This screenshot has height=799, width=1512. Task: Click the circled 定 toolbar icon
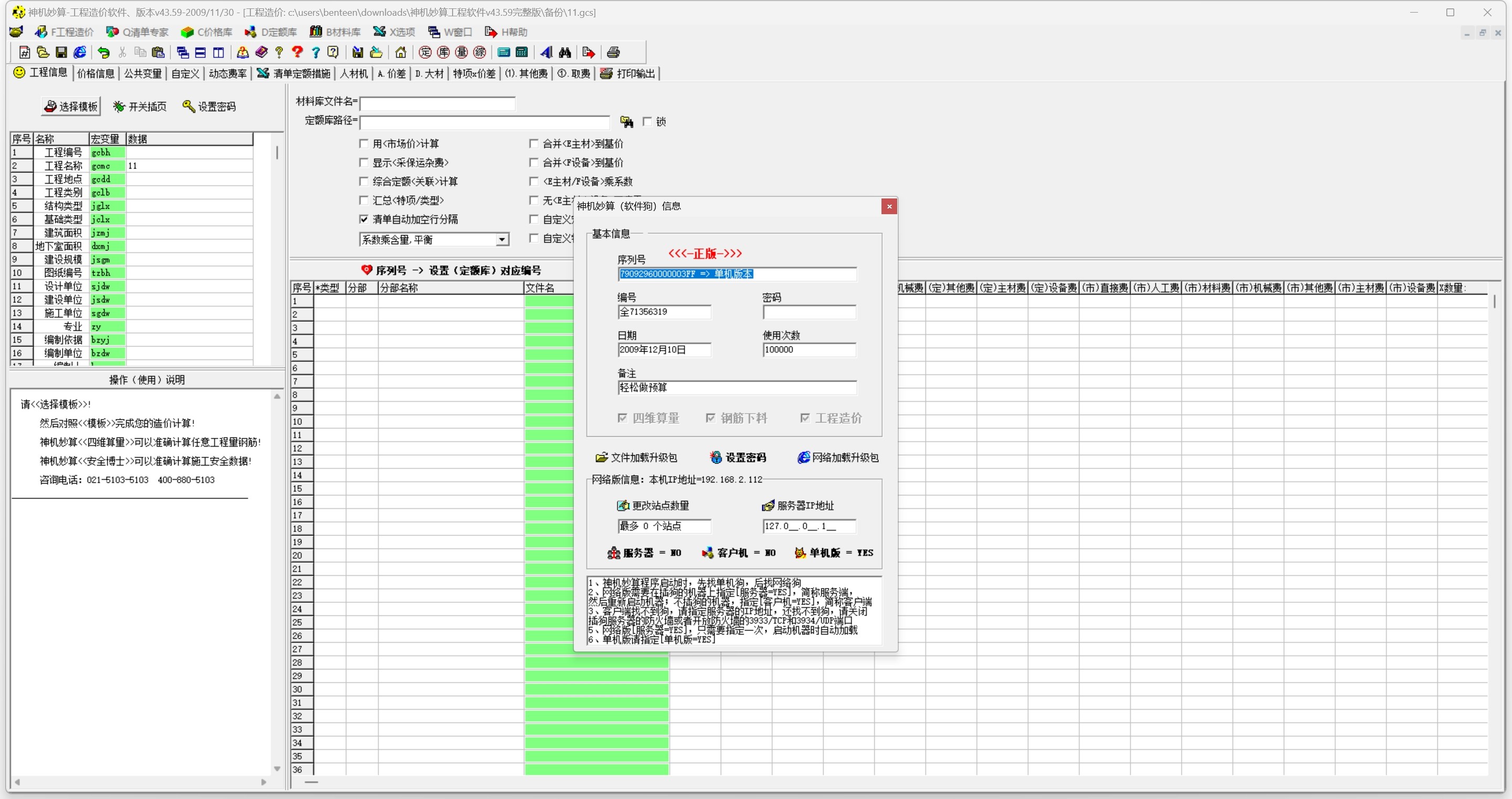coord(425,52)
